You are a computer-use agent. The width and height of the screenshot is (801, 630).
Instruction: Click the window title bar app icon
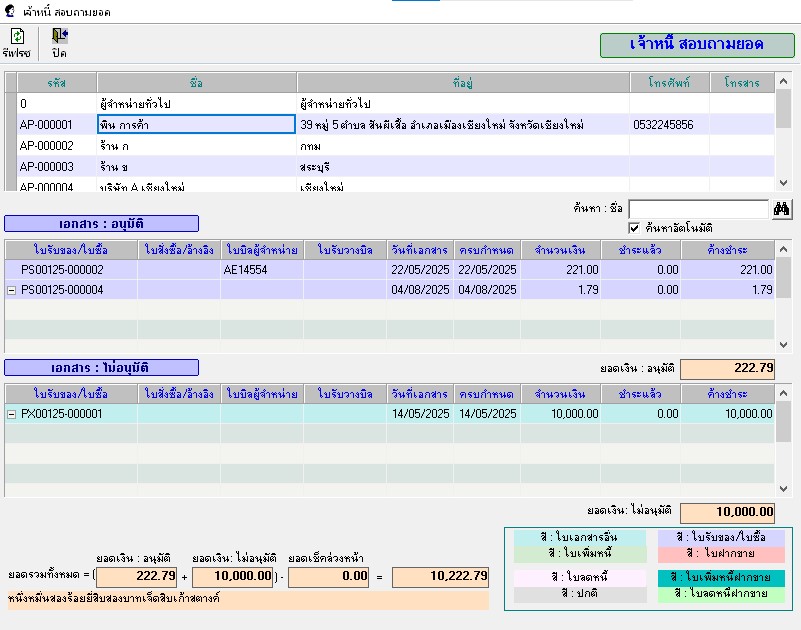(11, 11)
